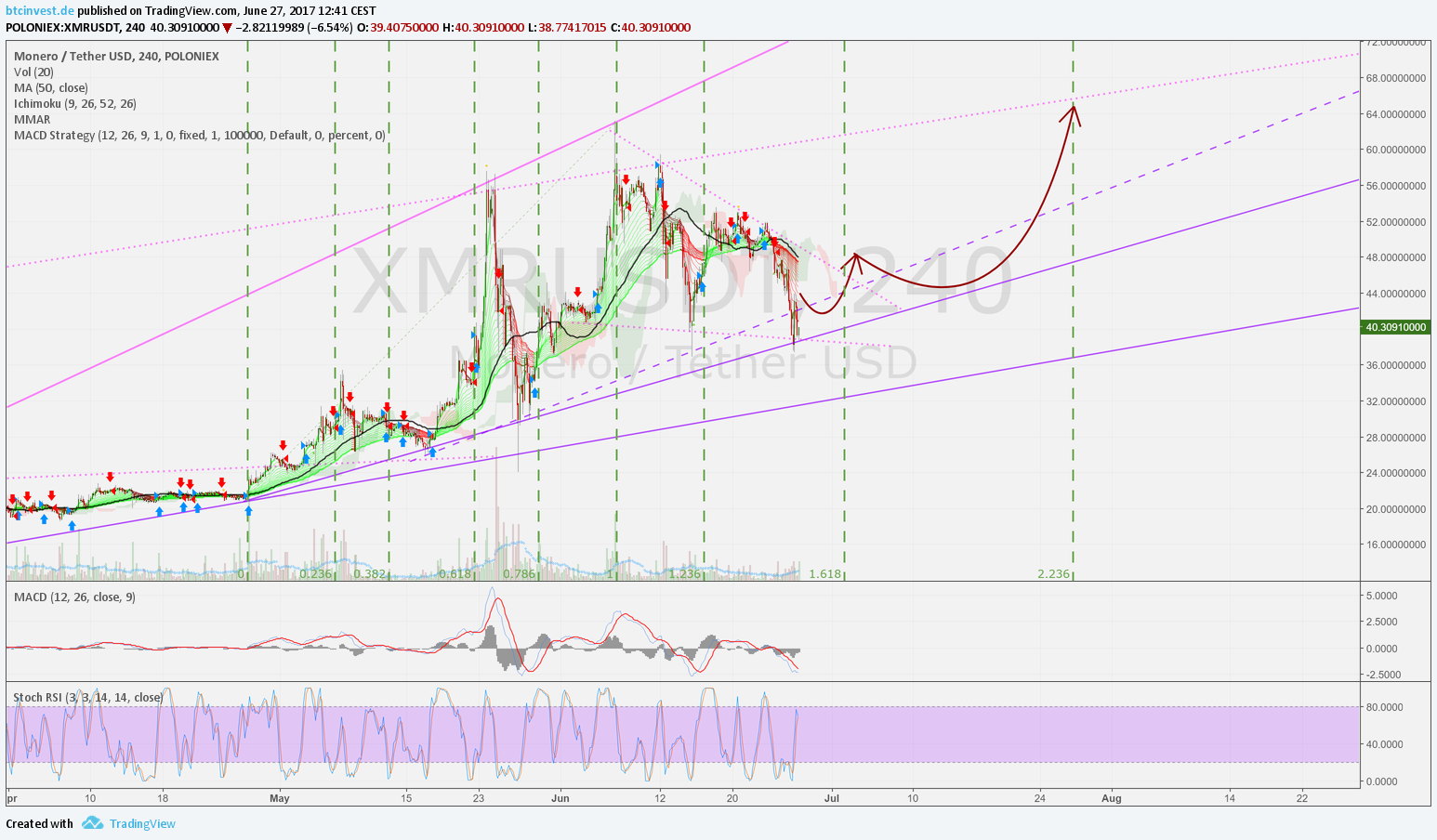Select the Ichimoku (9, 26, 52, 26) label

[75, 104]
